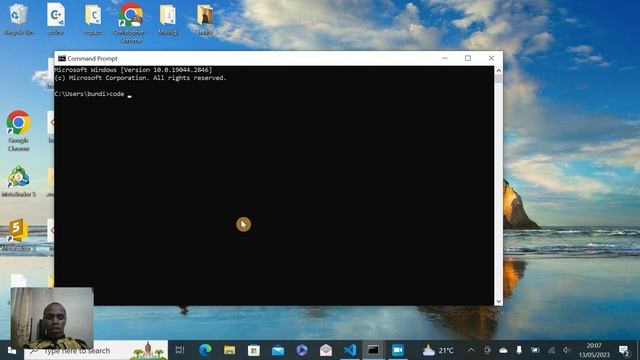This screenshot has height=360, width=640.
Task: Open Task View from the taskbar
Action: click(x=180, y=350)
